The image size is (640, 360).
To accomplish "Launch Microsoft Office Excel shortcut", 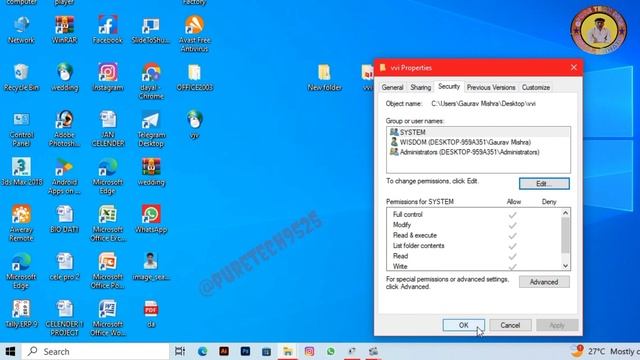I will point(108,224).
